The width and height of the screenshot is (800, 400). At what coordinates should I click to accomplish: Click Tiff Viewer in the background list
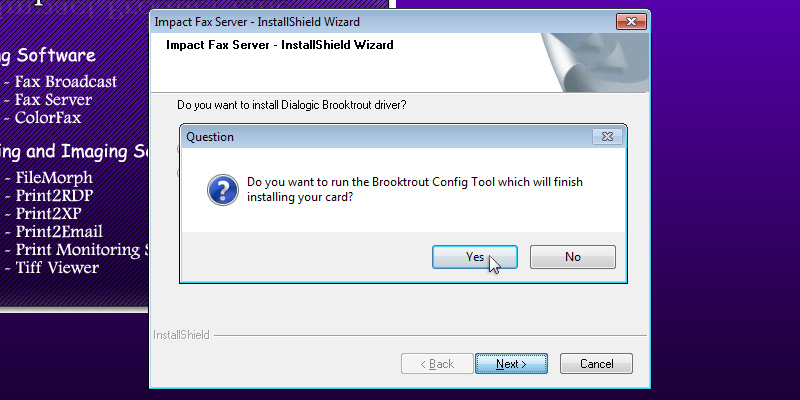pyautogui.click(x=57, y=268)
